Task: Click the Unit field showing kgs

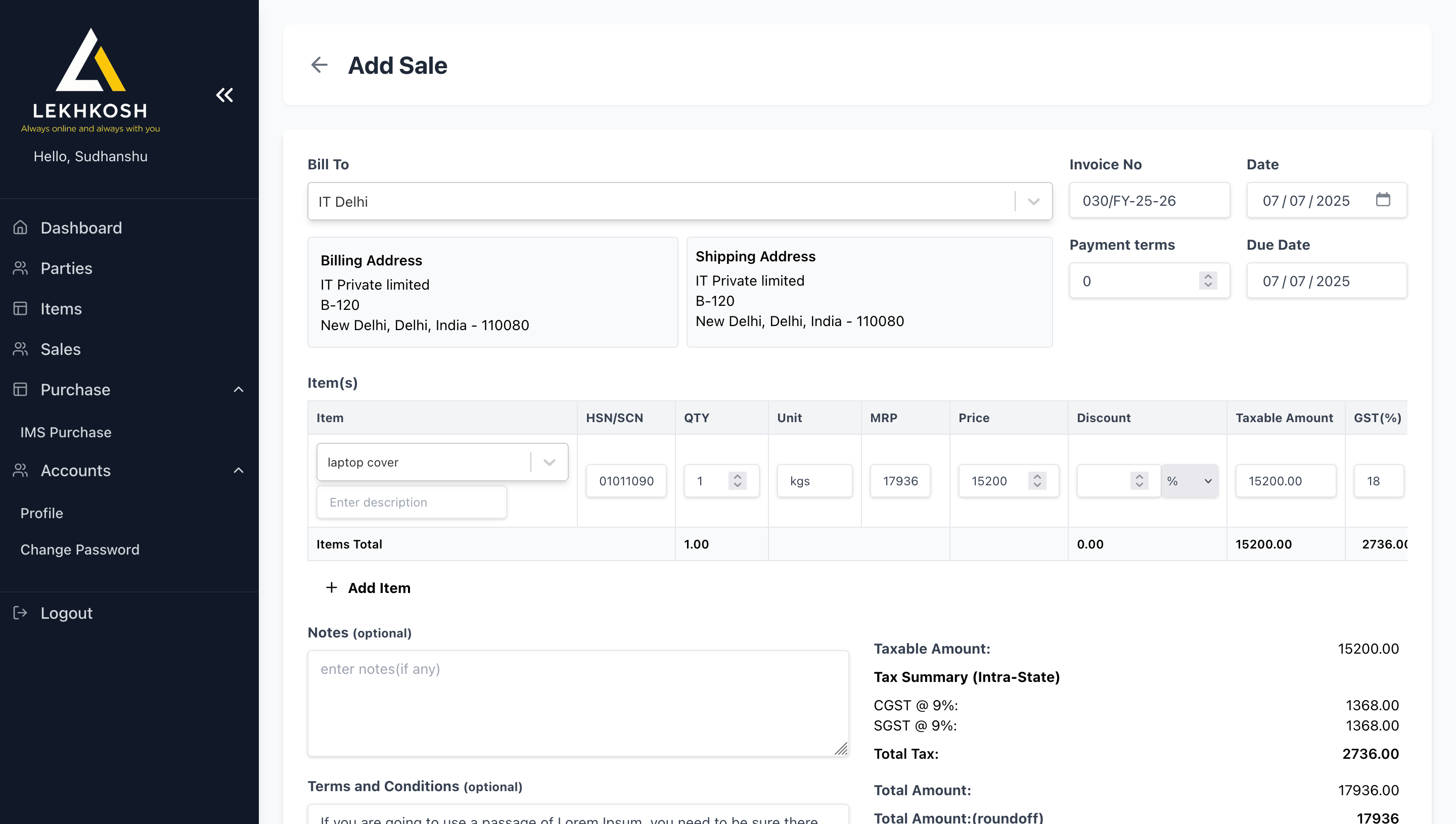Action: [x=814, y=480]
